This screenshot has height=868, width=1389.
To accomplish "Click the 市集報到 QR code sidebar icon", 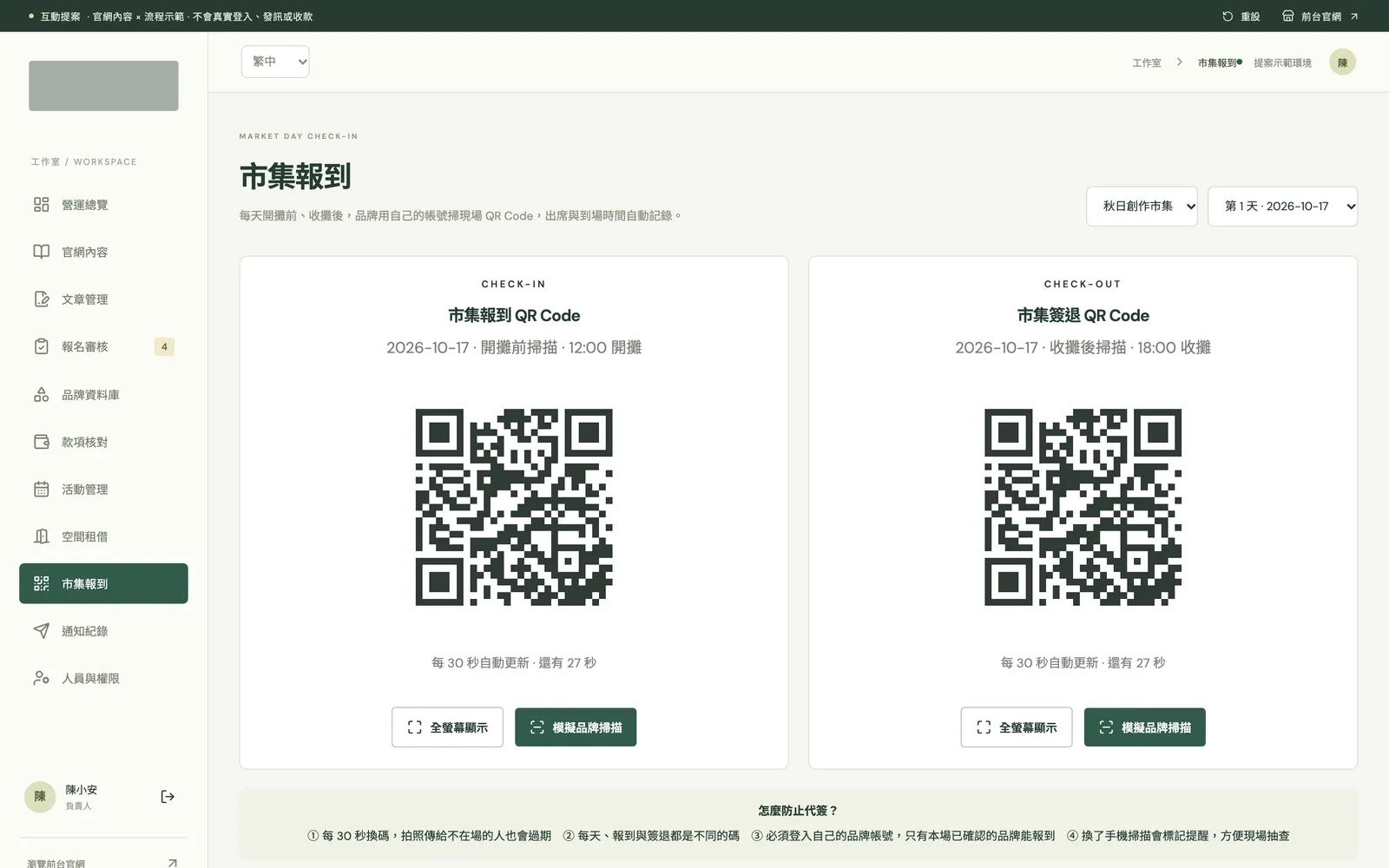I will click(41, 583).
